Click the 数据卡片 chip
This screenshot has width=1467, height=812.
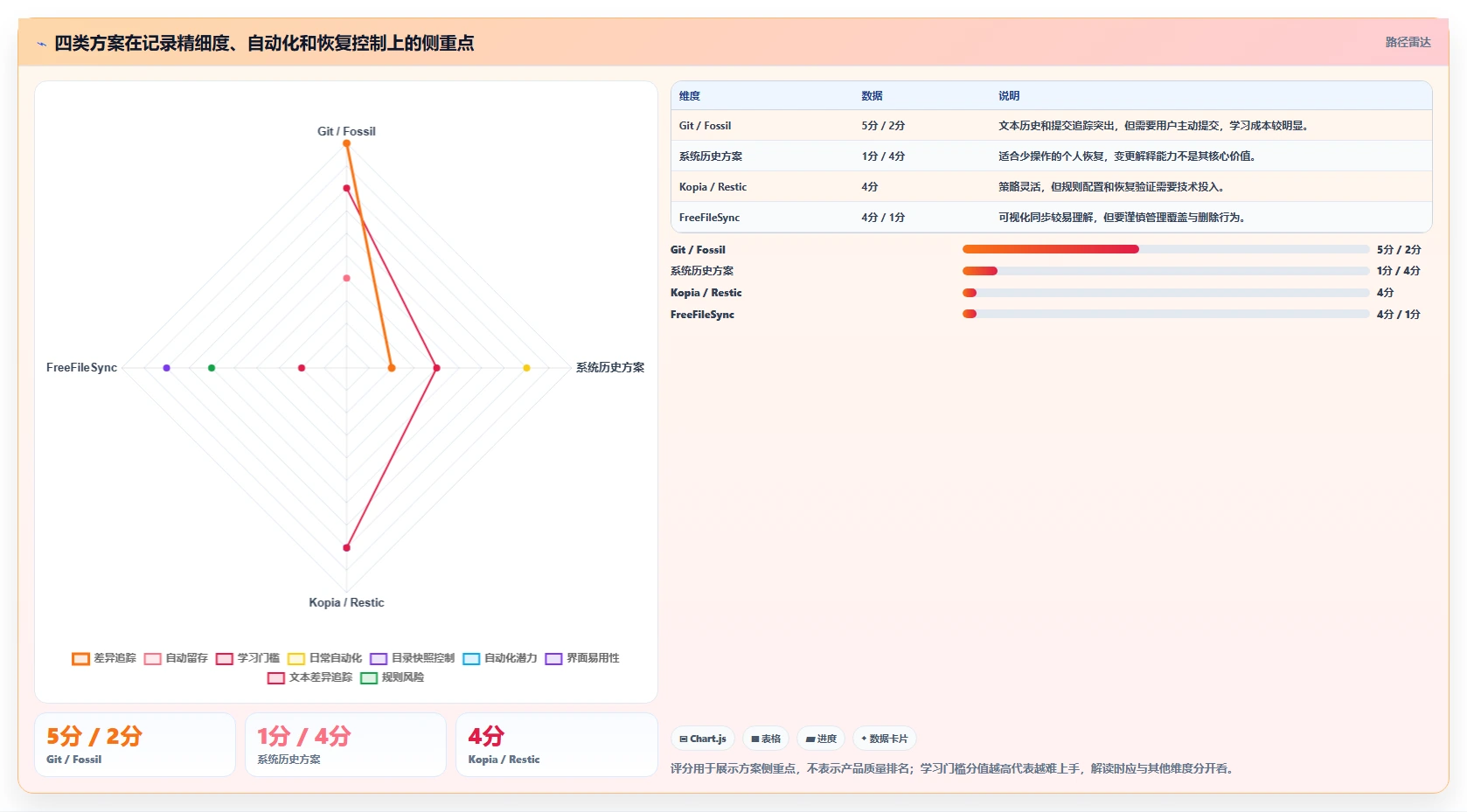pos(885,739)
